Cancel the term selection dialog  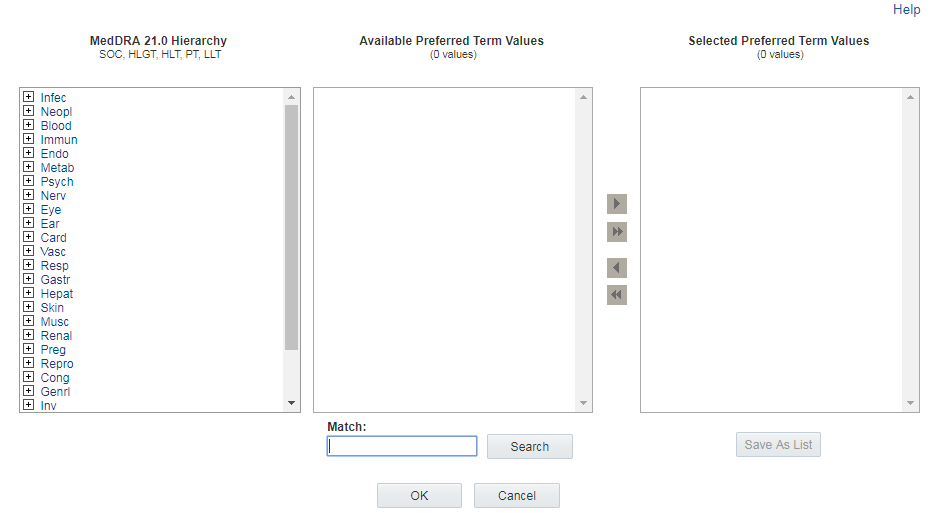click(516, 496)
